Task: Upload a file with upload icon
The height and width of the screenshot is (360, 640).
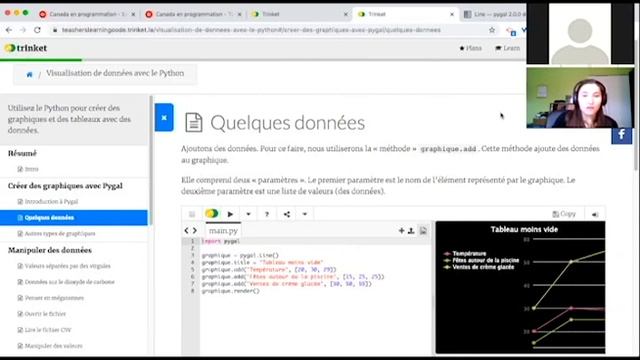Action: click(411, 231)
